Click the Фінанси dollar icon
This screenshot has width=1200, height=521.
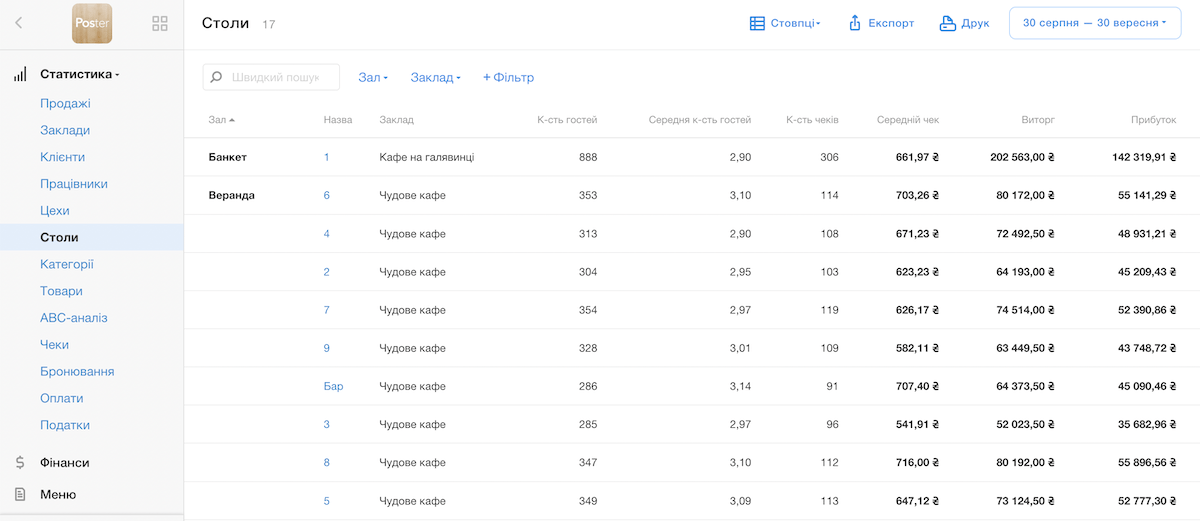[x=20, y=463]
